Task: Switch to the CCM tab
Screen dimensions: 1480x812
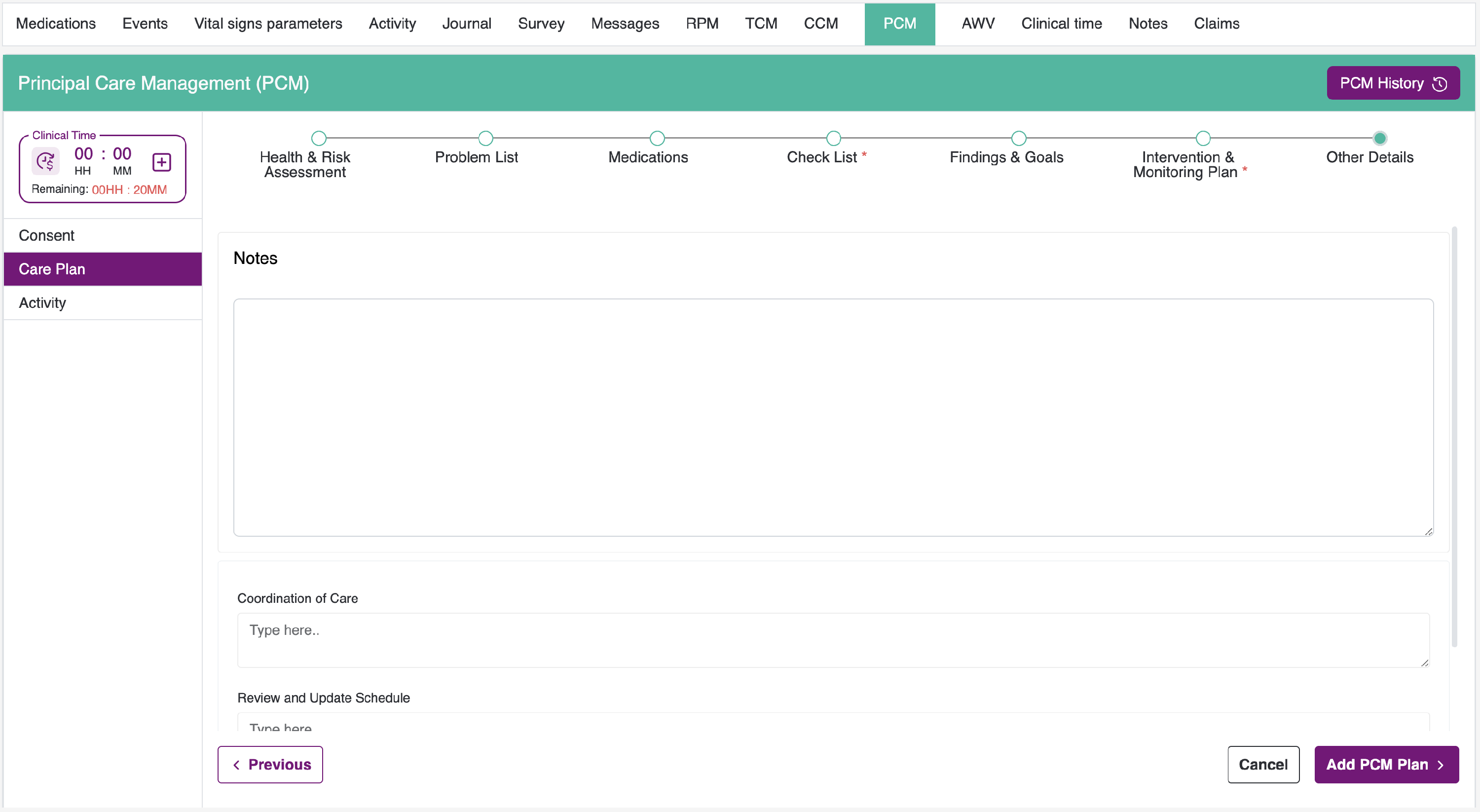Action: [x=820, y=24]
